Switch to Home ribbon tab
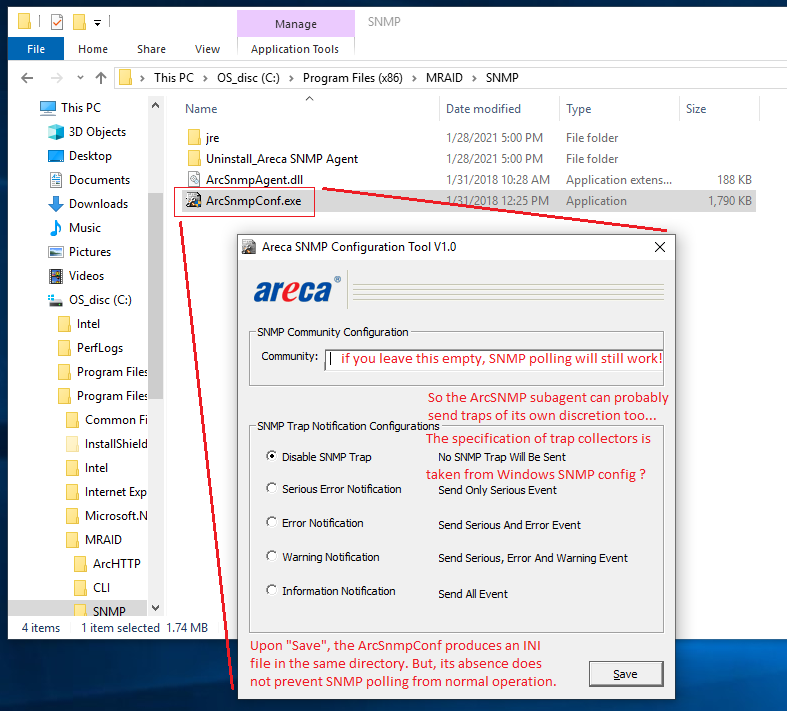This screenshot has width=787, height=711. 93,49
